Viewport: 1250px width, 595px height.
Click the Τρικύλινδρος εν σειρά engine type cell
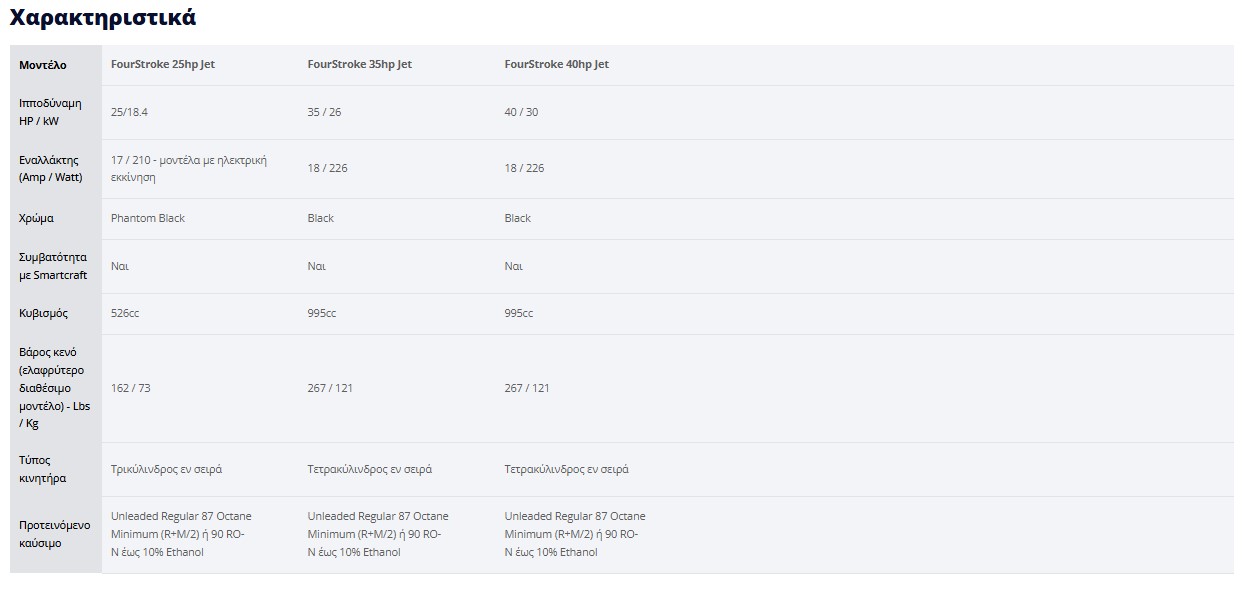[167, 469]
